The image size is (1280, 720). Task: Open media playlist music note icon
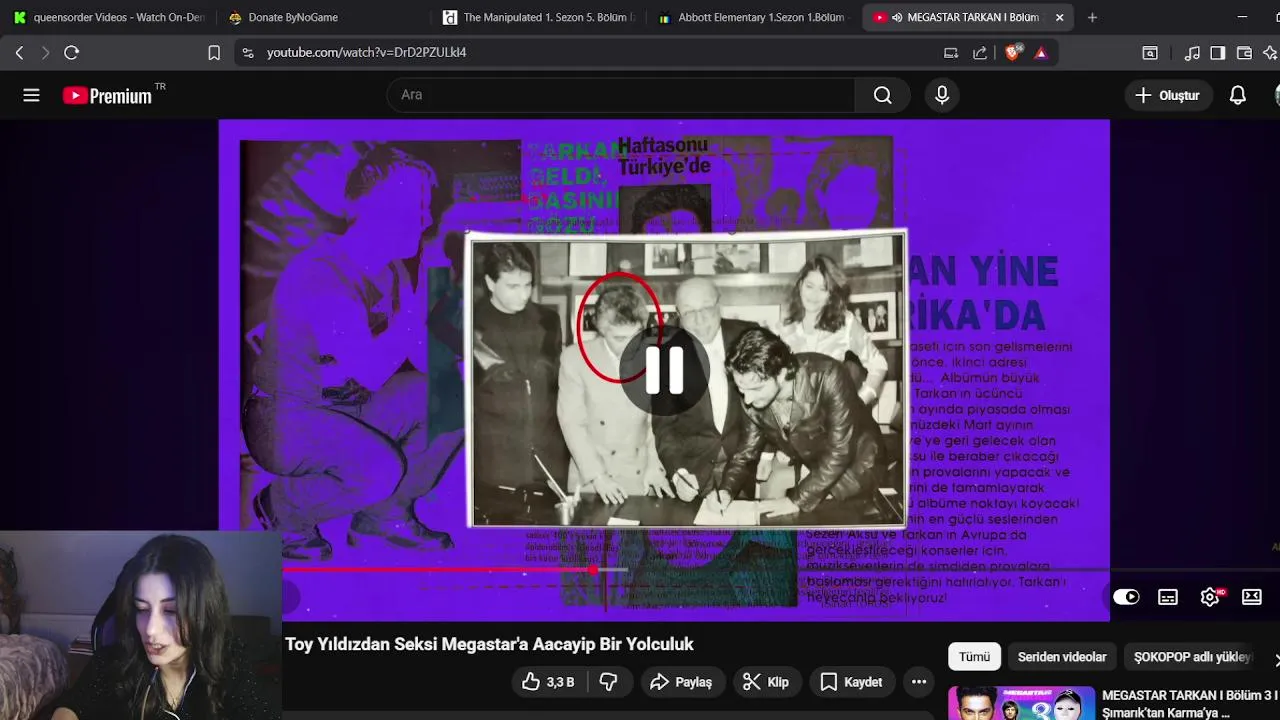point(1192,53)
